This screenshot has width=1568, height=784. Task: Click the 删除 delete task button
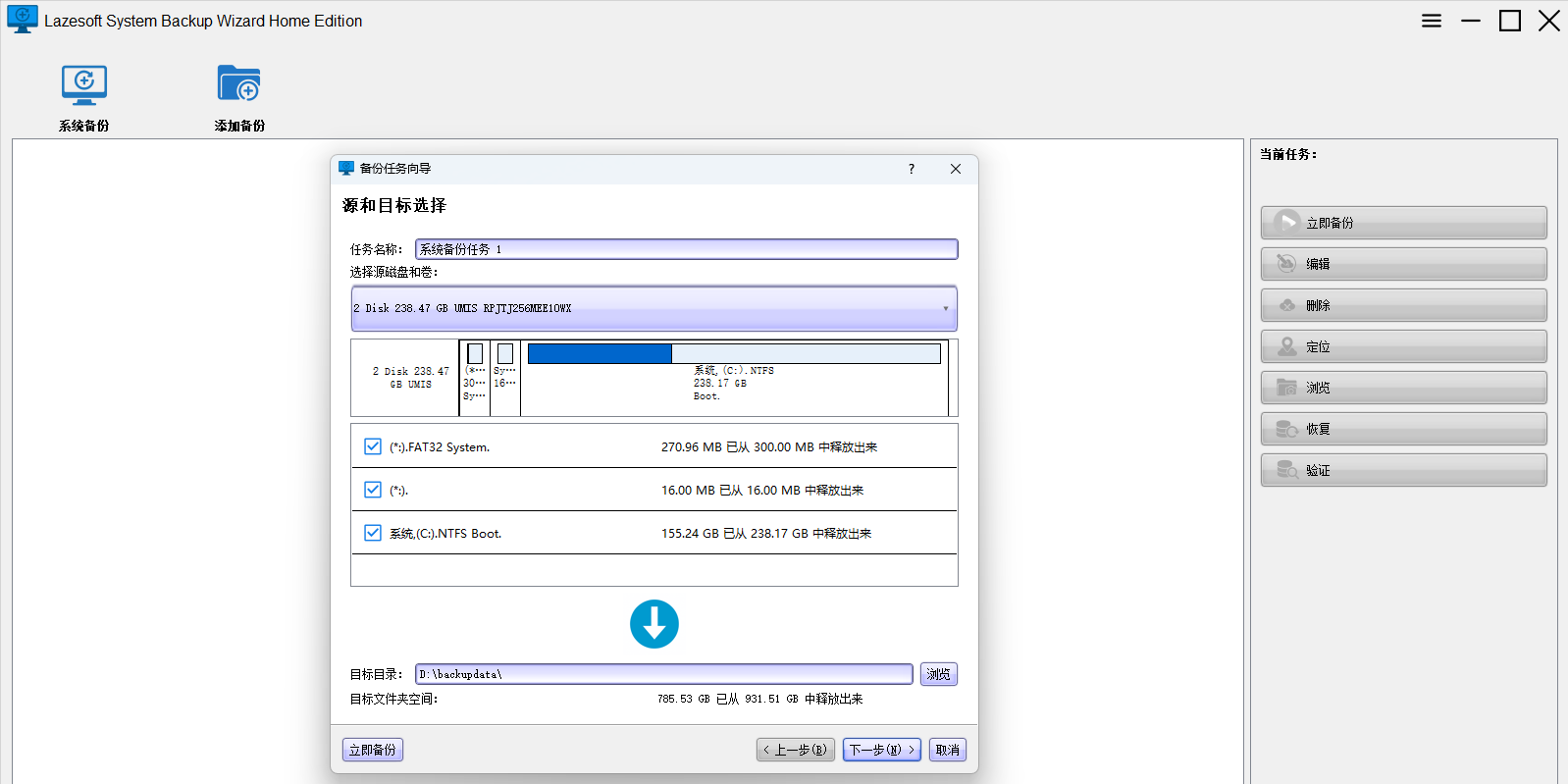1403,305
